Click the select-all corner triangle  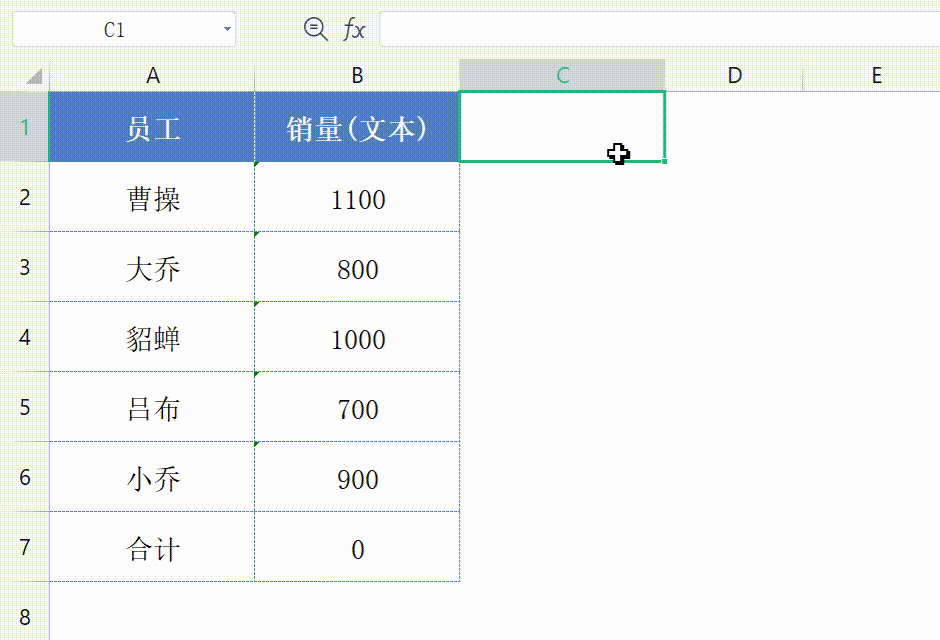(35, 76)
